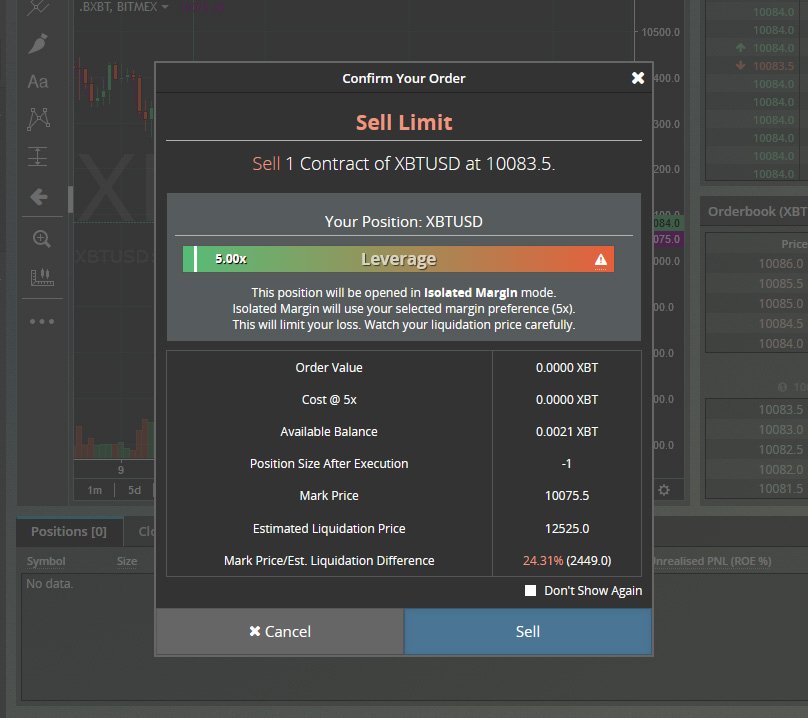Screen dimensions: 808x718
Task: Click the Leverage gradient bar
Action: (398, 259)
